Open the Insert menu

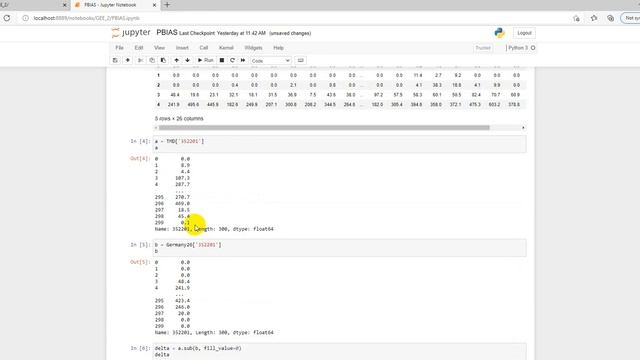pyautogui.click(x=182, y=48)
